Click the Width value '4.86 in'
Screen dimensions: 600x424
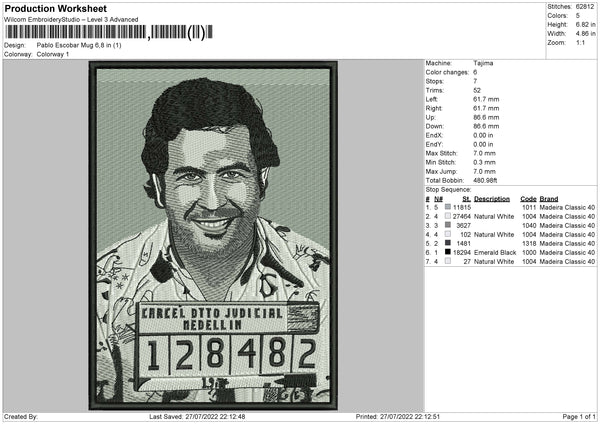(585, 34)
